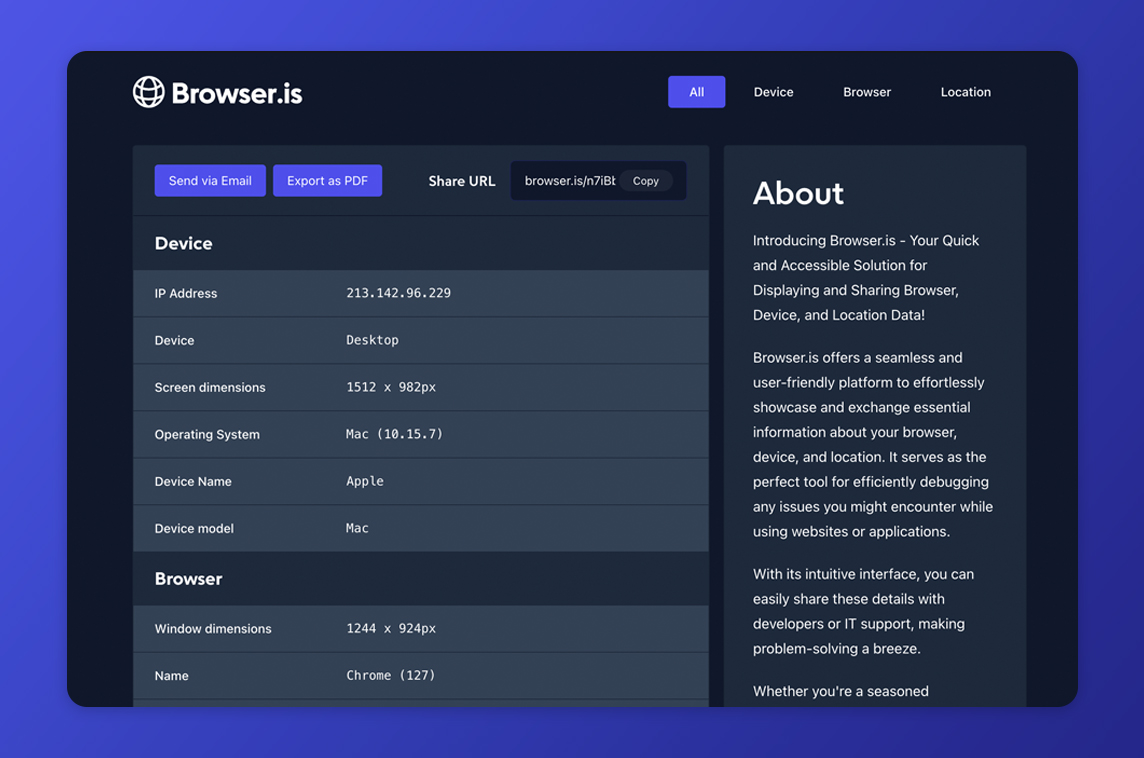This screenshot has width=1144, height=758.
Task: Click the Browser section heading
Action: point(188,579)
